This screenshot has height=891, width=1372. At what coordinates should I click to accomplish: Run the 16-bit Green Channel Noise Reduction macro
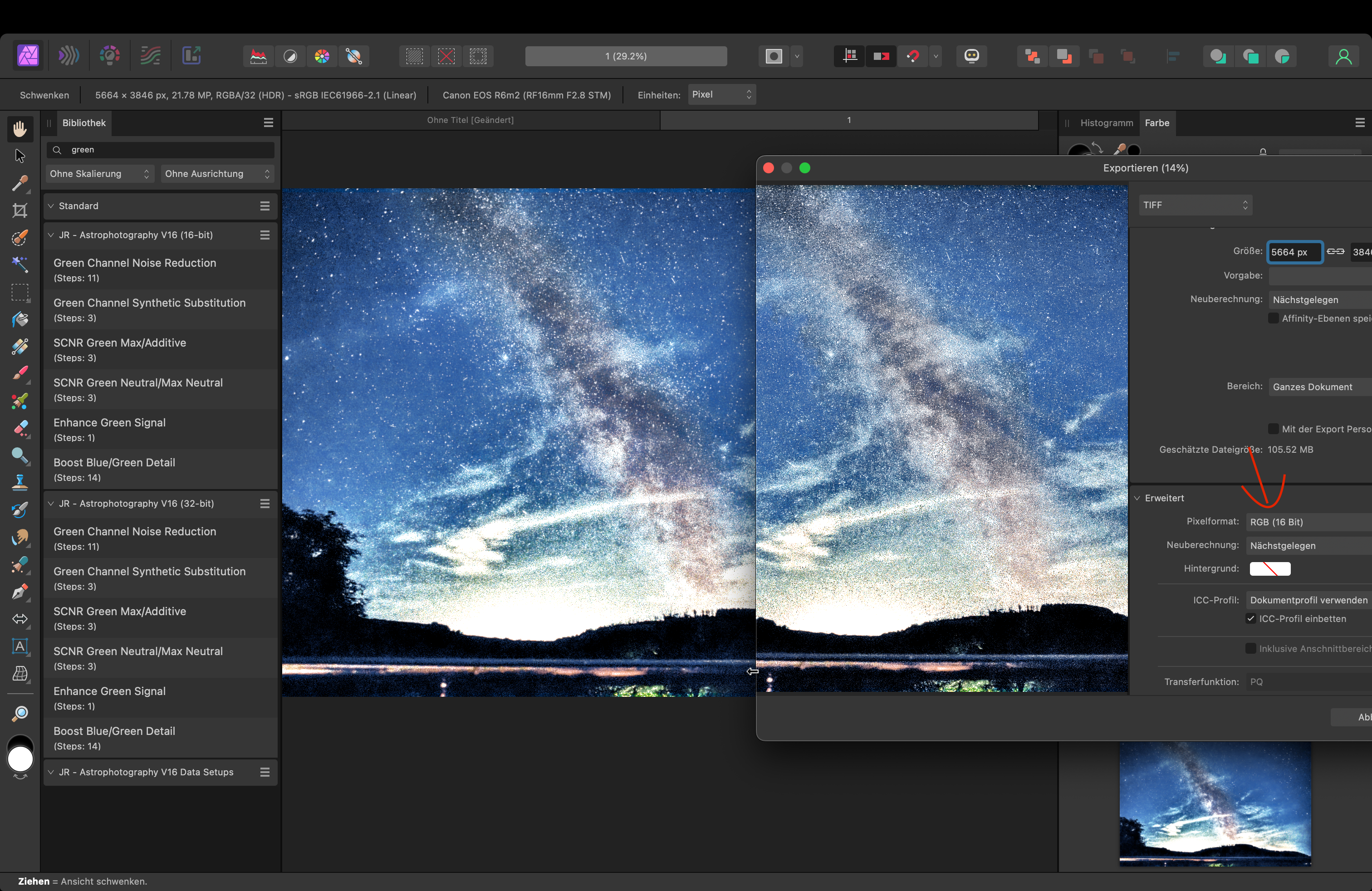pos(161,270)
